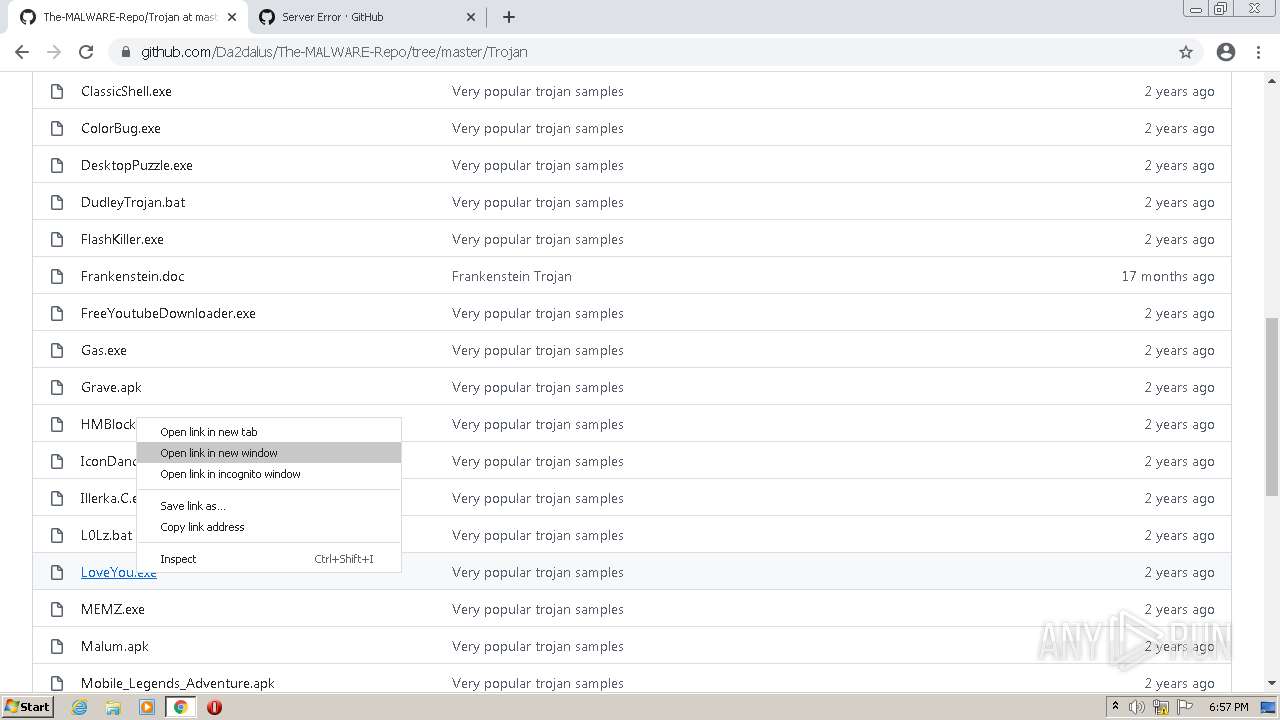Image resolution: width=1280 pixels, height=720 pixels.
Task: Open the Frankenstein.doc file
Action: pyautogui.click(x=133, y=276)
